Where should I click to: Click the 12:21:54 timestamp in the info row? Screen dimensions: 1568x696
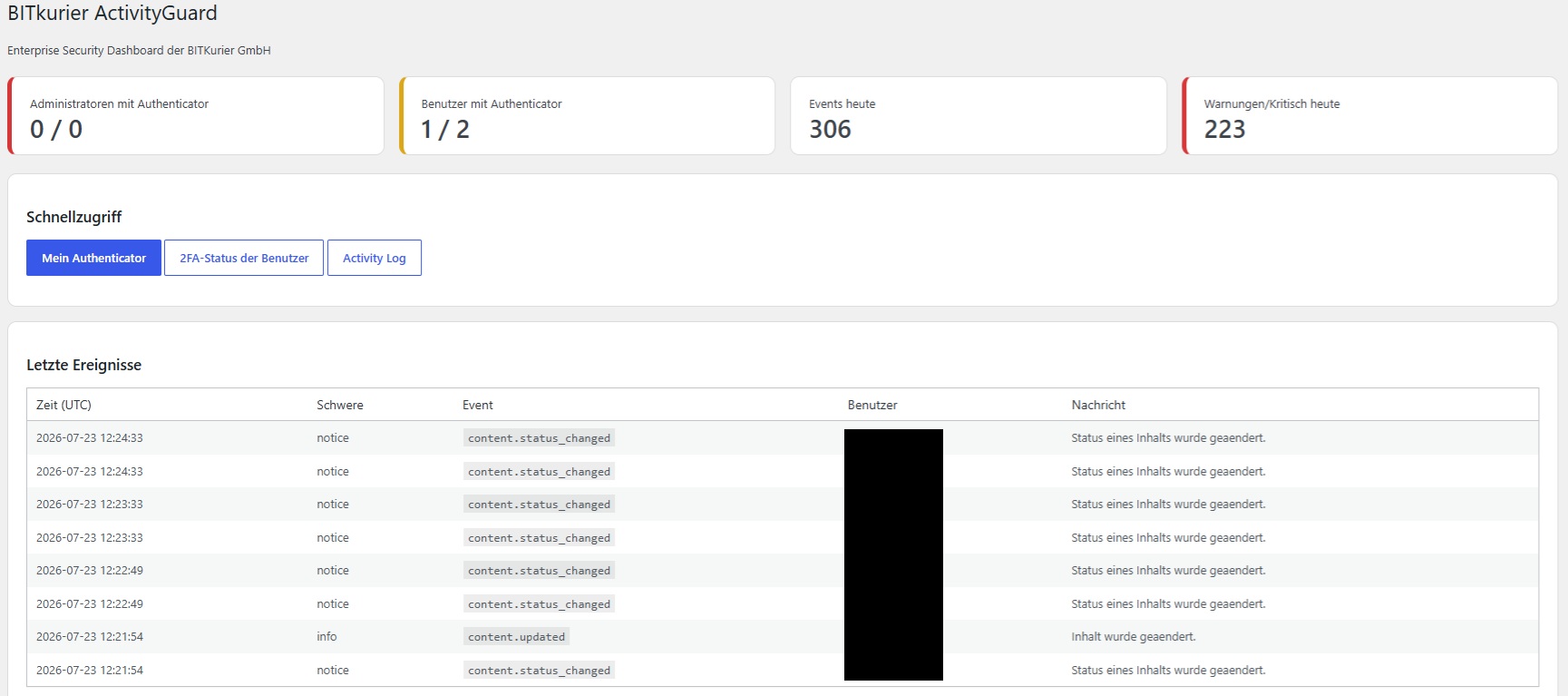click(x=90, y=637)
